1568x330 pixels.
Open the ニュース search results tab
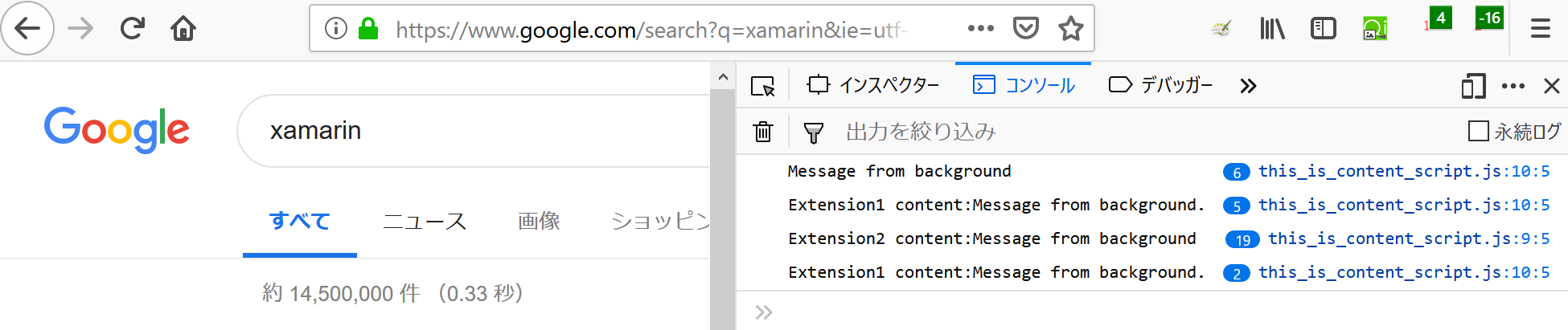pyautogui.click(x=425, y=221)
